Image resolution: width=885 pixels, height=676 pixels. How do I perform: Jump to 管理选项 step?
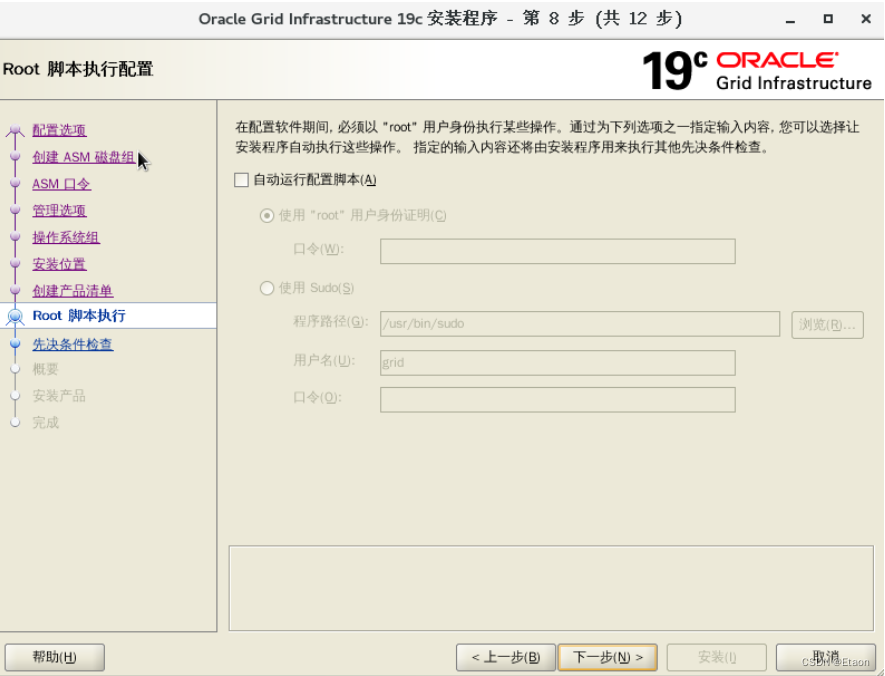[59, 210]
